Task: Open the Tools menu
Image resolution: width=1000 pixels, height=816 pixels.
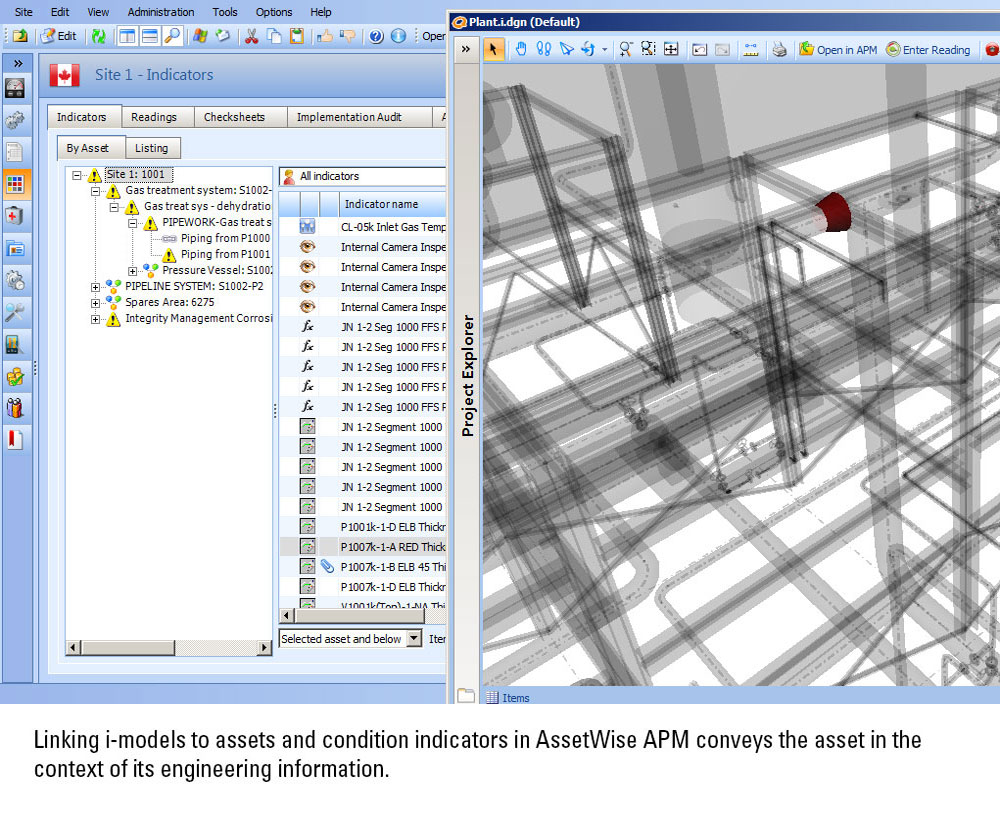Action: click(x=224, y=12)
